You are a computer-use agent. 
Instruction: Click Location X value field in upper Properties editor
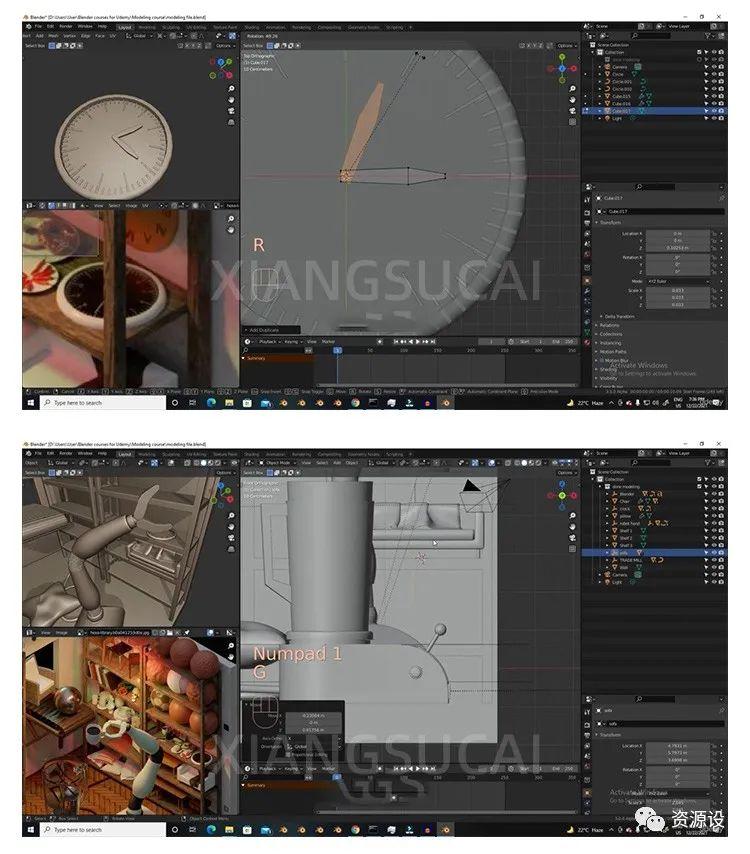[x=678, y=234]
